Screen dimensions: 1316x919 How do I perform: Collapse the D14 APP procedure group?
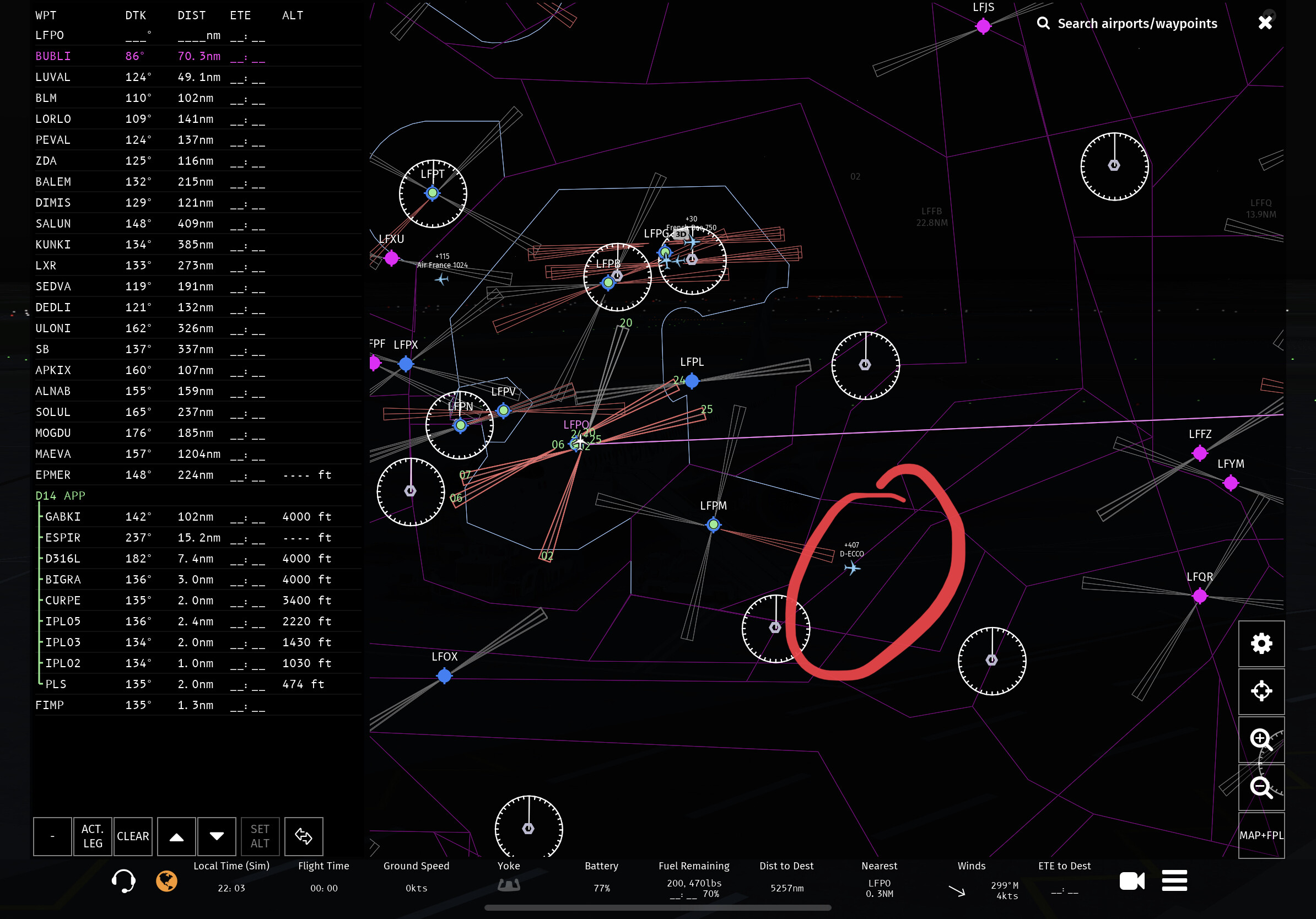pos(60,496)
